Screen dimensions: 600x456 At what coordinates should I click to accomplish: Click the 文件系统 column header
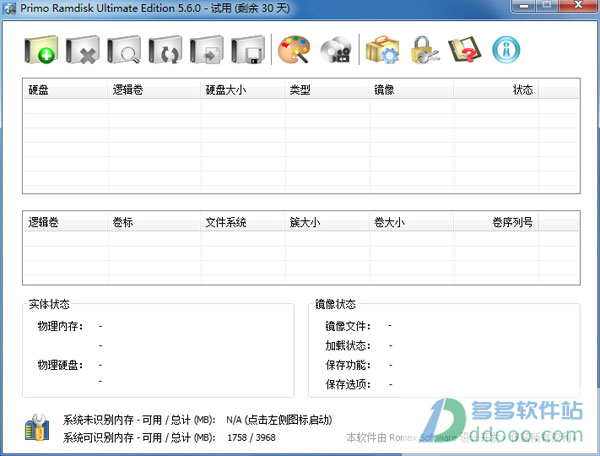click(x=243, y=222)
